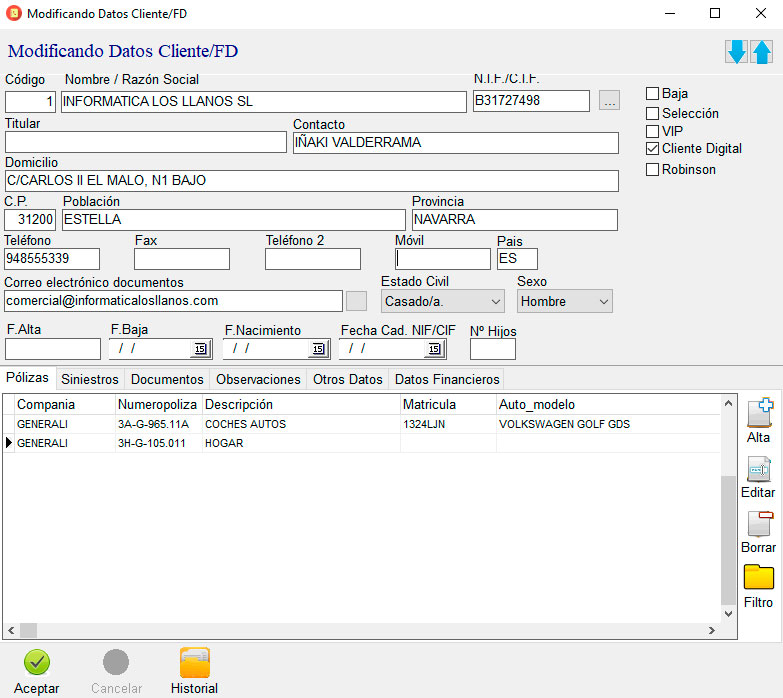Image resolution: width=783 pixels, height=698 pixels.
Task: Click the Nº Hijos field
Action: (493, 349)
